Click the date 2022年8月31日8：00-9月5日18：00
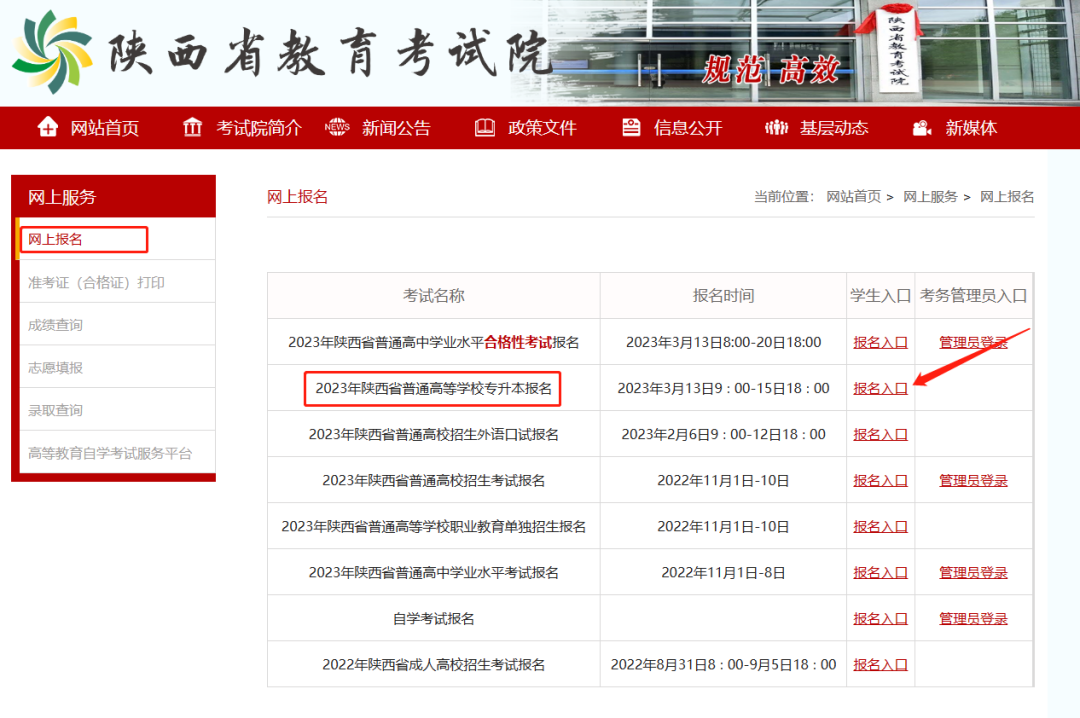Screen dimensions: 1080x718 coord(723,665)
